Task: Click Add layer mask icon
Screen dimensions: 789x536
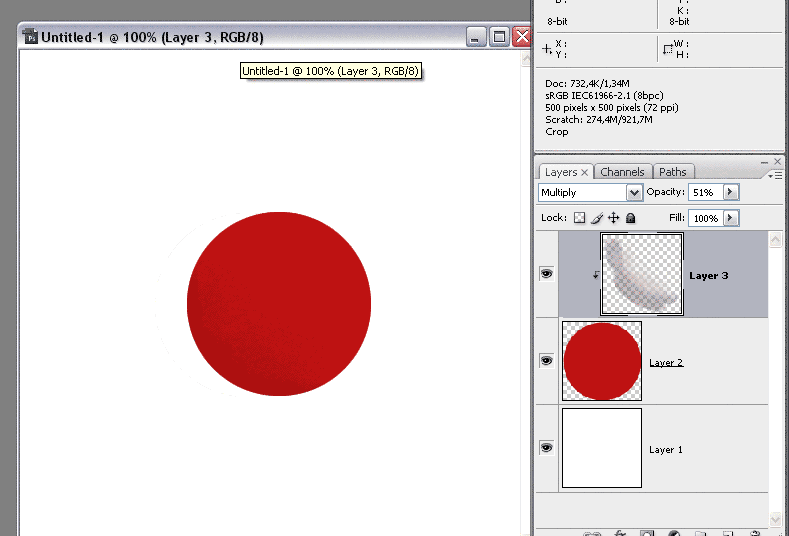Action: click(x=647, y=533)
